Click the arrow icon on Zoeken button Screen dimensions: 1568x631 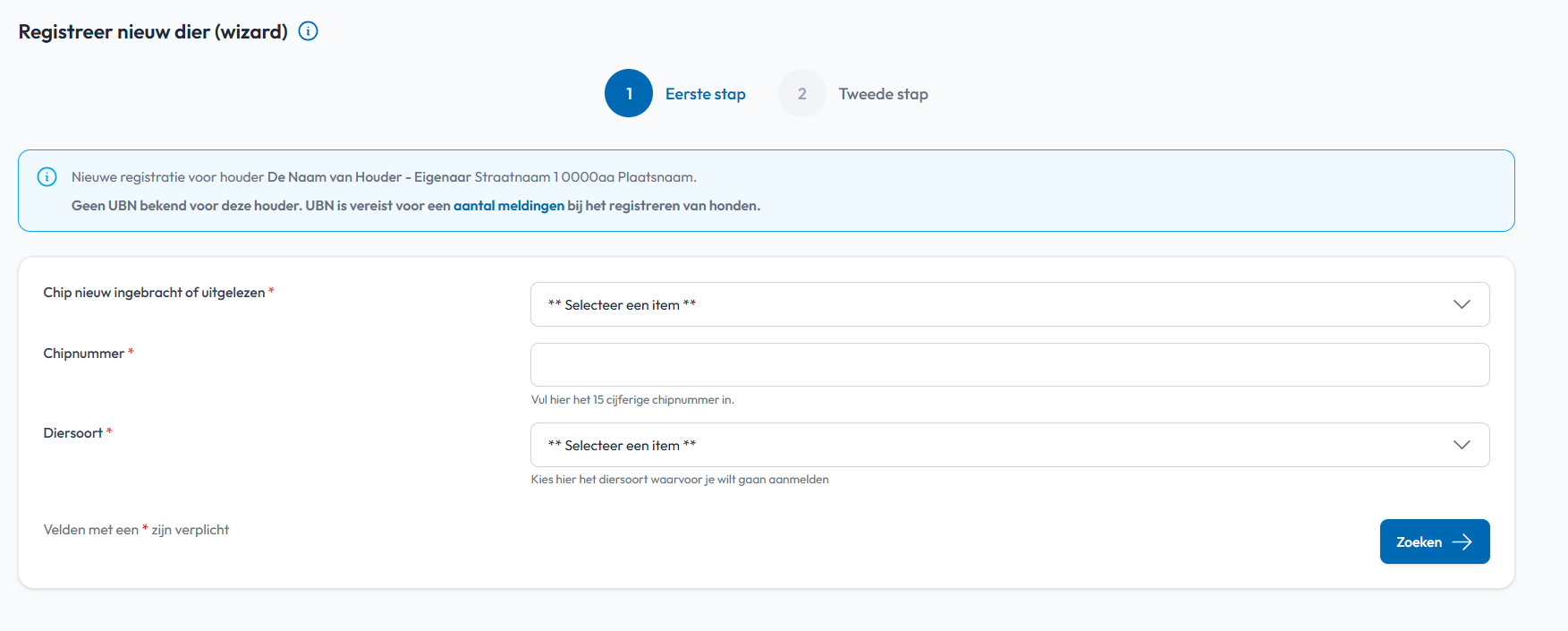1462,541
